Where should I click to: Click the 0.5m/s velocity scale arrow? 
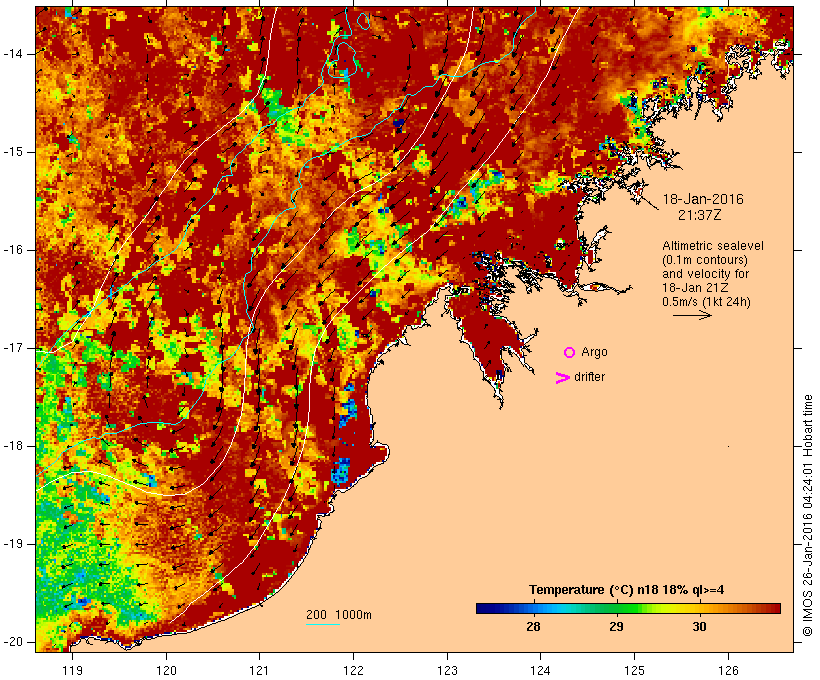[692, 315]
